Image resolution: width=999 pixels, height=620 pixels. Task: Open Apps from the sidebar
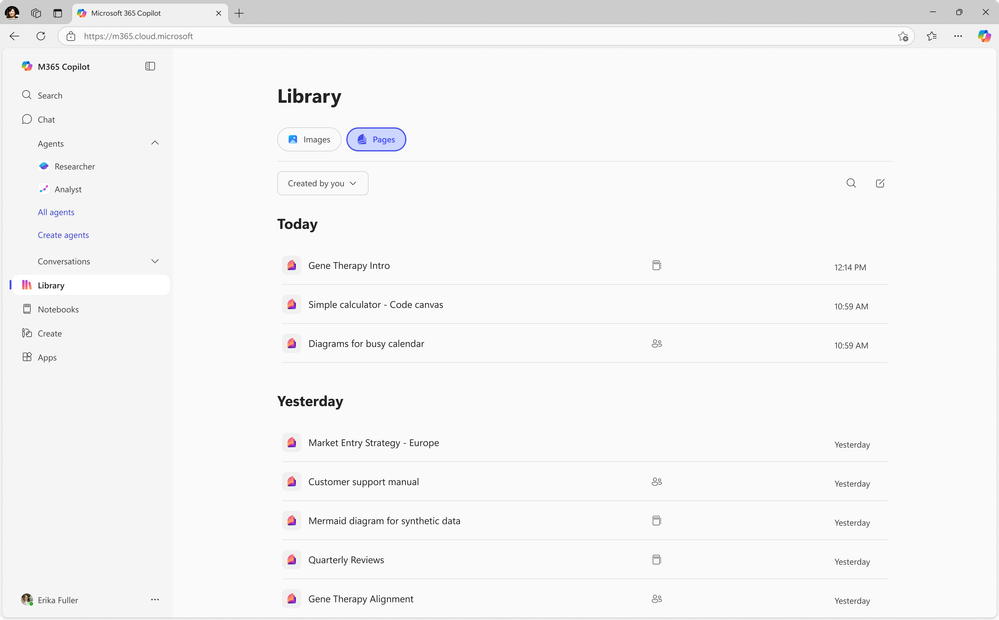coord(47,357)
